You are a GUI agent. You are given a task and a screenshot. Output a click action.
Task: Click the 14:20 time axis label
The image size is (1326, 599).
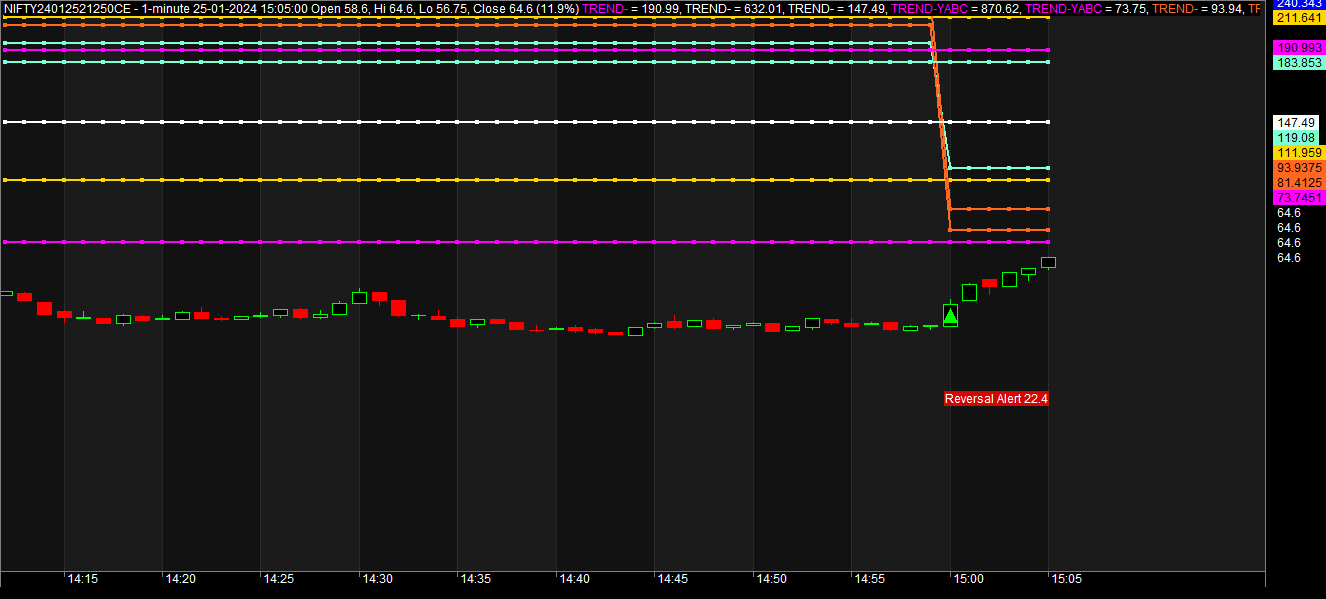[x=180, y=579]
